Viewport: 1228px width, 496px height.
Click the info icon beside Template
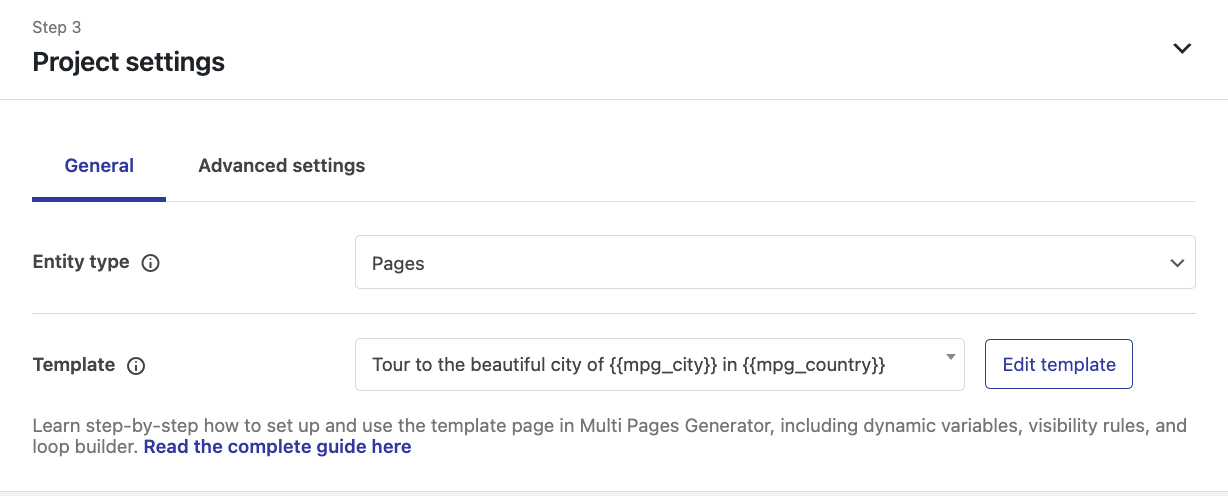click(x=137, y=366)
